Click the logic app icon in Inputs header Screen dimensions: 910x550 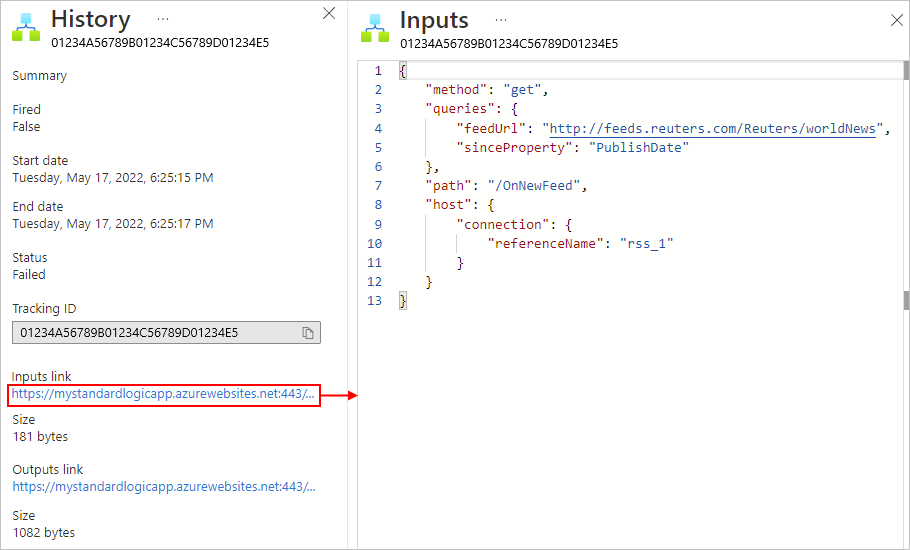click(x=375, y=28)
